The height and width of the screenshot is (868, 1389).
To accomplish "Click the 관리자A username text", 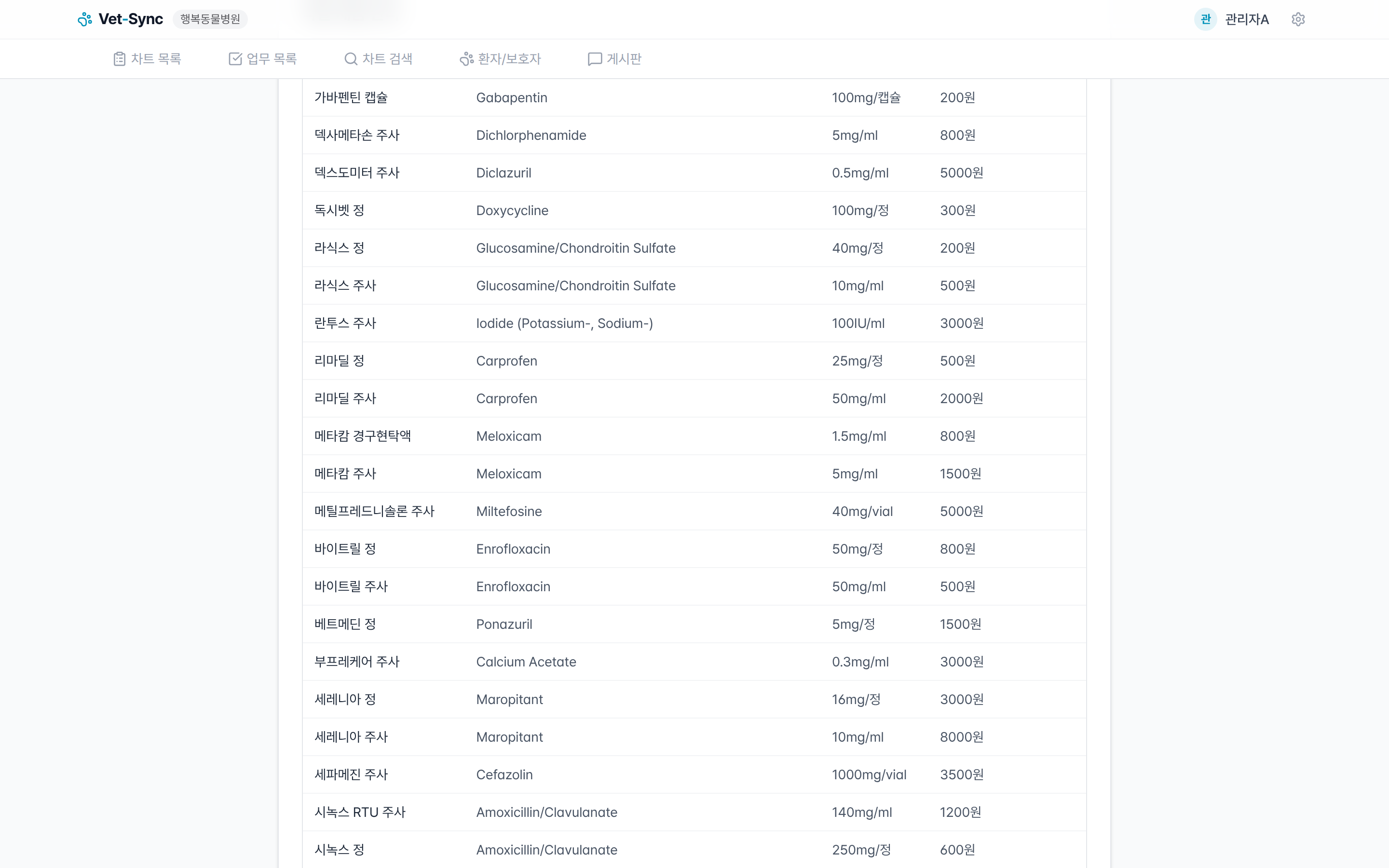I will (x=1247, y=19).
